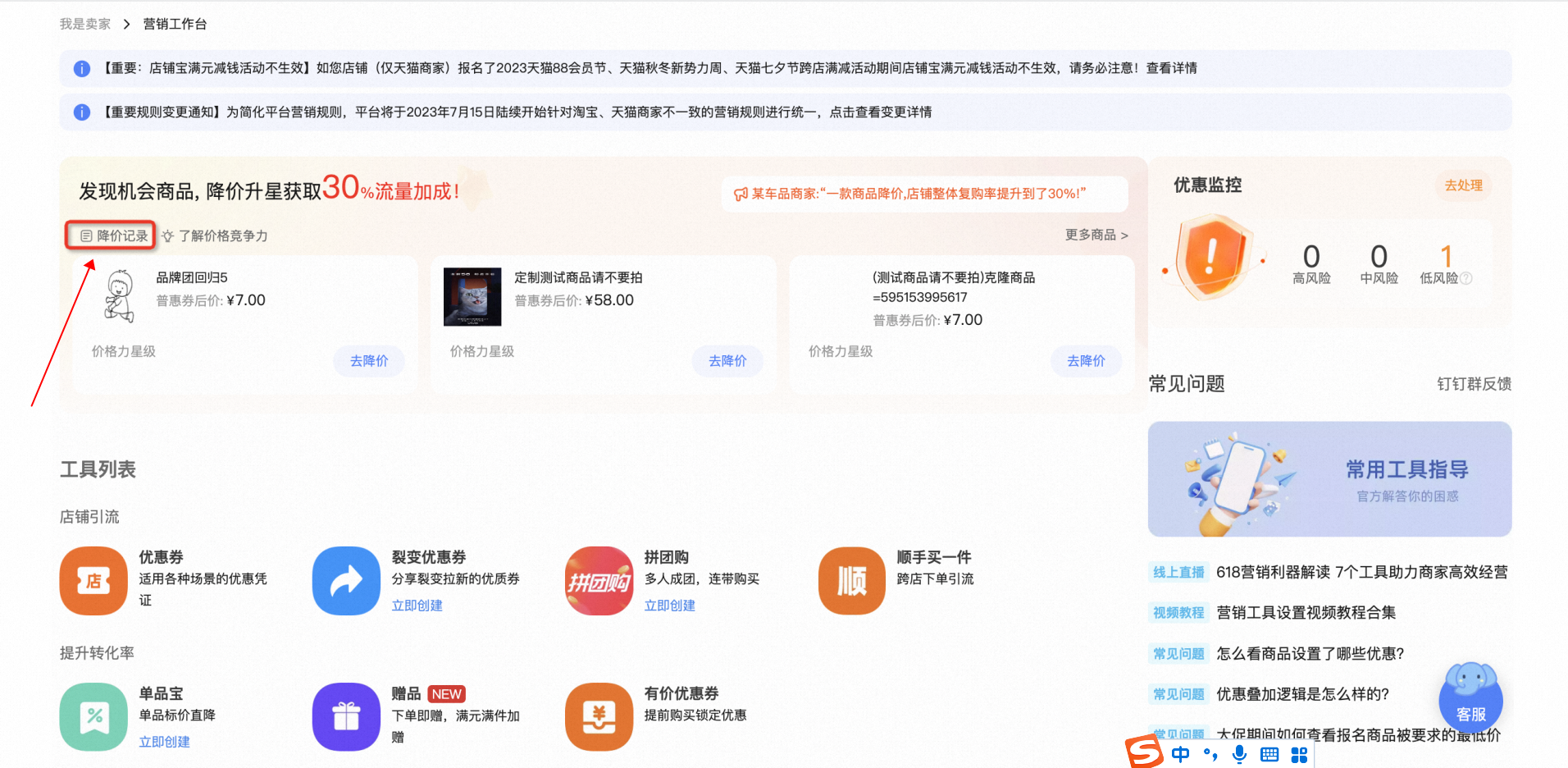Click the 赠品 tool title
This screenshot has height=768, width=1568.
[406, 694]
